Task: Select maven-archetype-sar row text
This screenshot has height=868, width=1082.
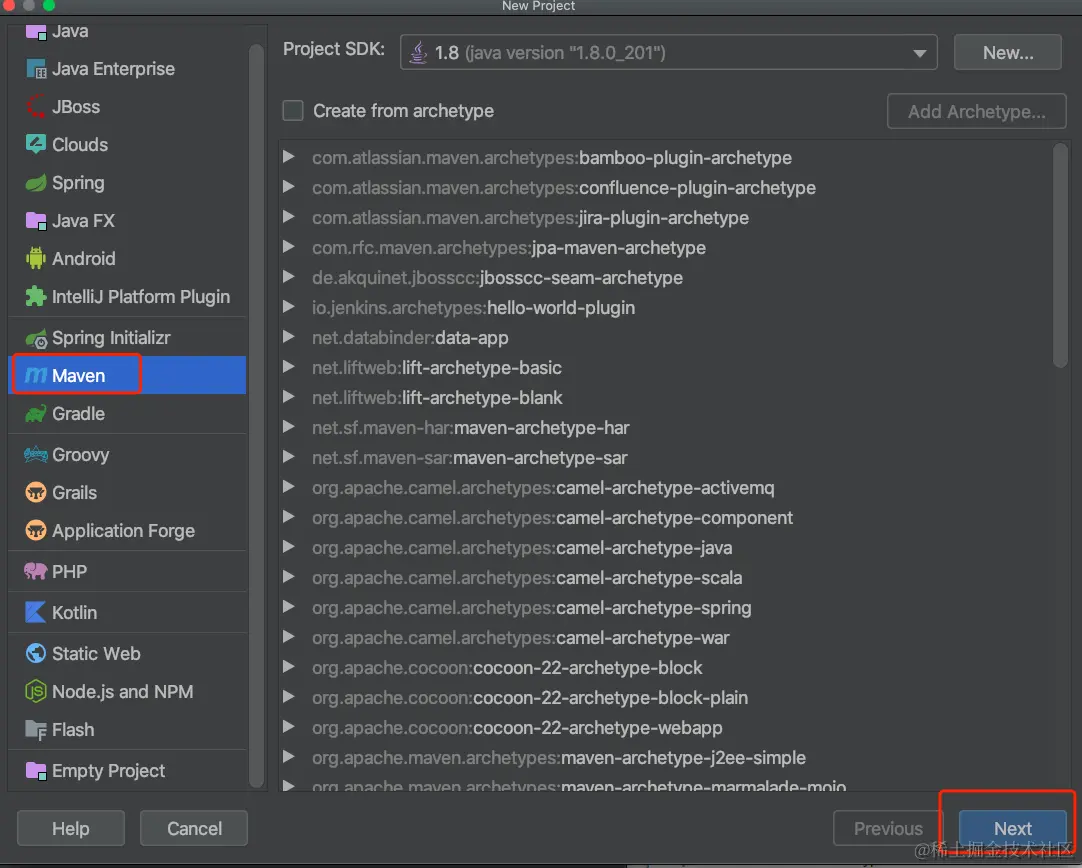Action: click(x=469, y=457)
